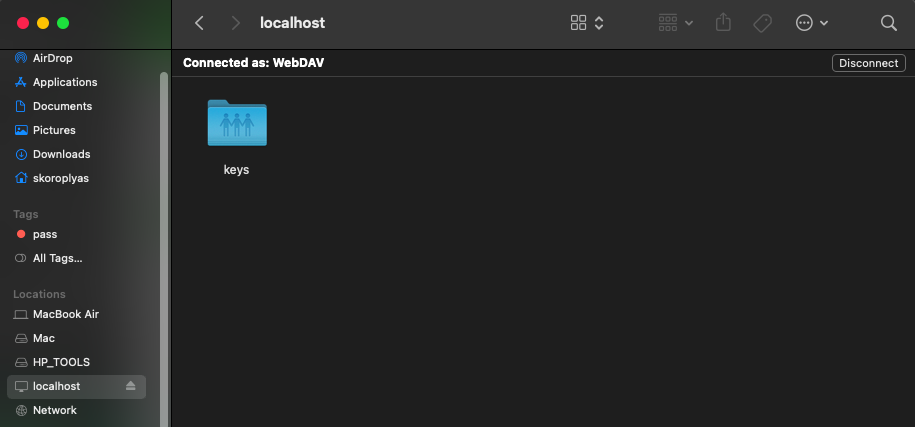Open the skoroplyas home folder
The image size is (915, 427).
point(61,178)
